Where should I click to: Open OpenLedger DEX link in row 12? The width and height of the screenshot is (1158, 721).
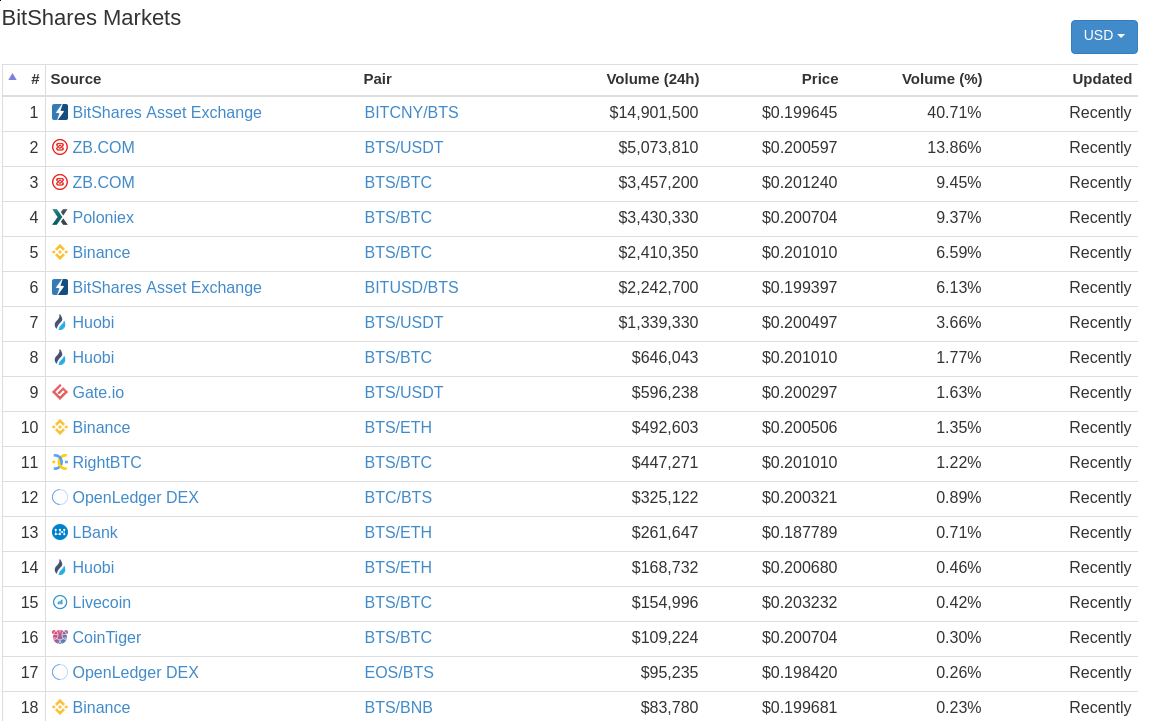(135, 497)
